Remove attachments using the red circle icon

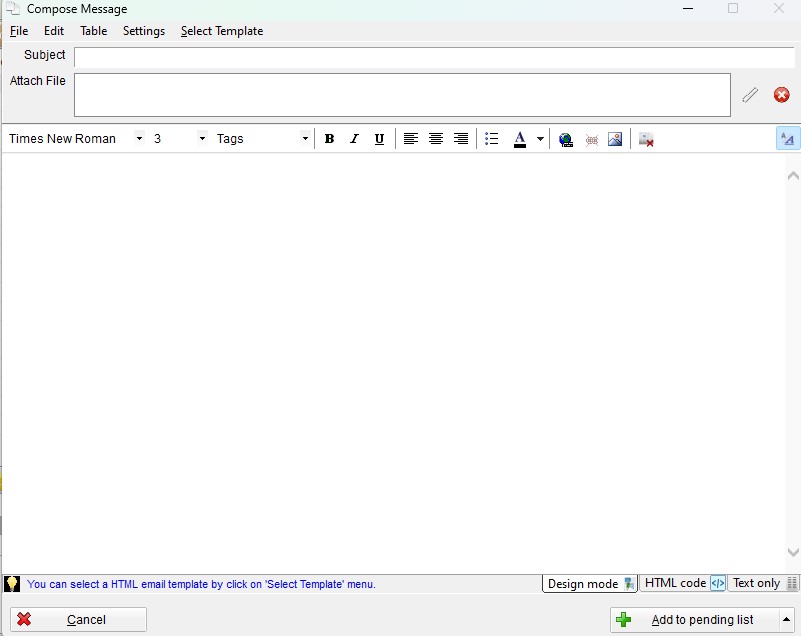781,95
